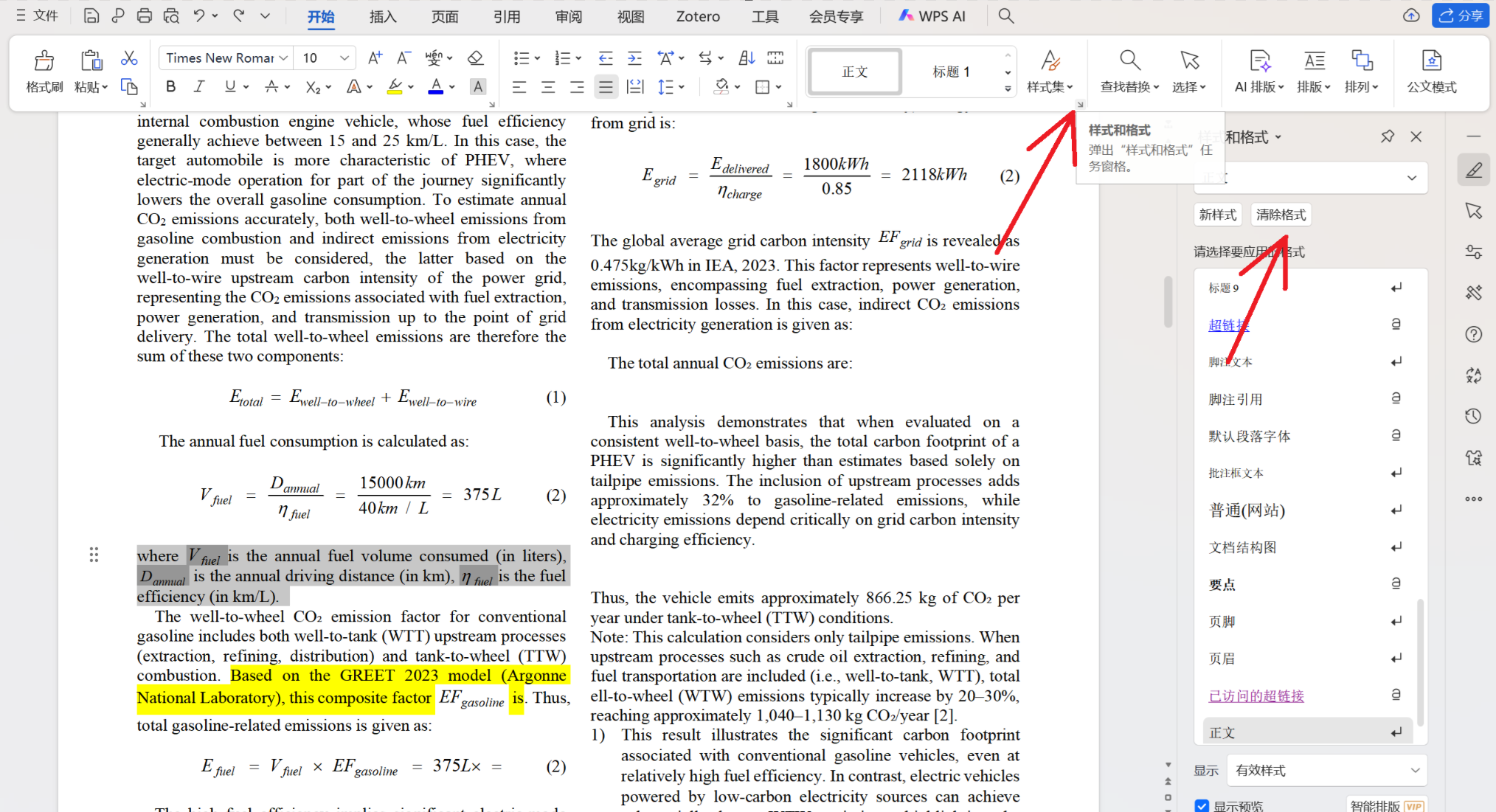Expand the font name dropdown
The image size is (1496, 812).
point(284,58)
